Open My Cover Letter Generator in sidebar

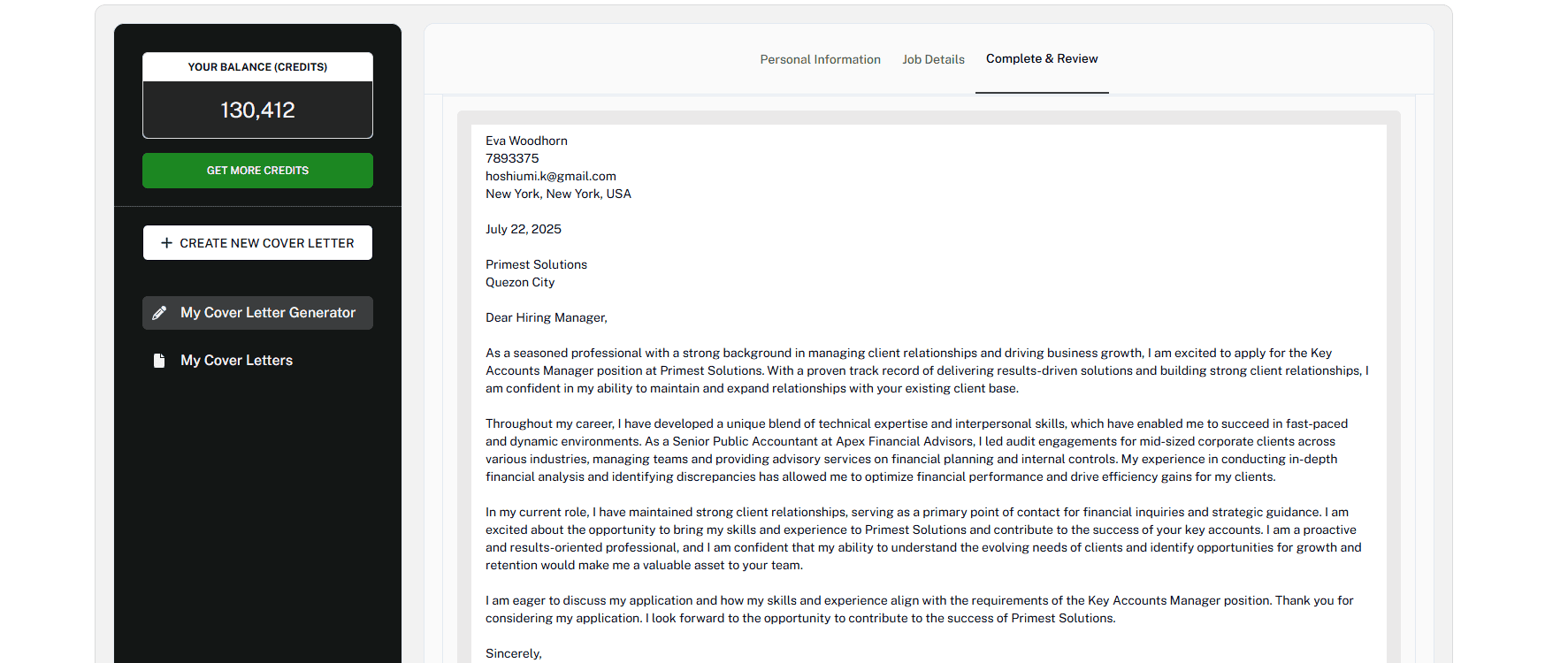point(257,313)
